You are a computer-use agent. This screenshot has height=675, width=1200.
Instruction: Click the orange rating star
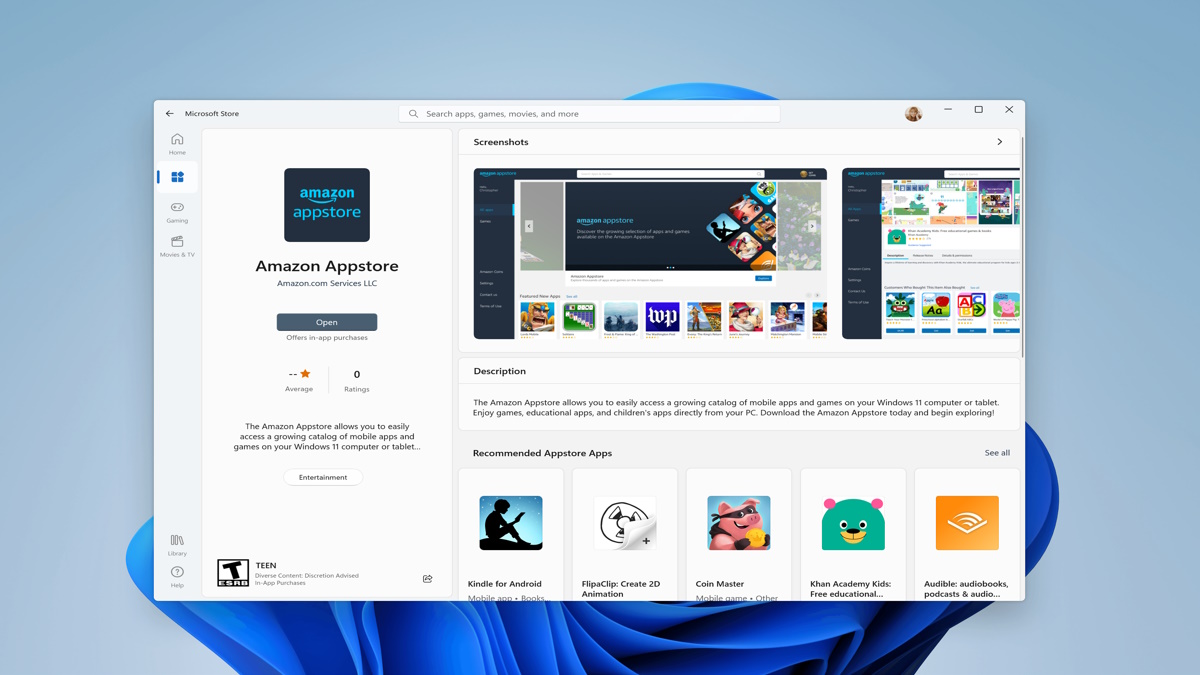click(305, 374)
